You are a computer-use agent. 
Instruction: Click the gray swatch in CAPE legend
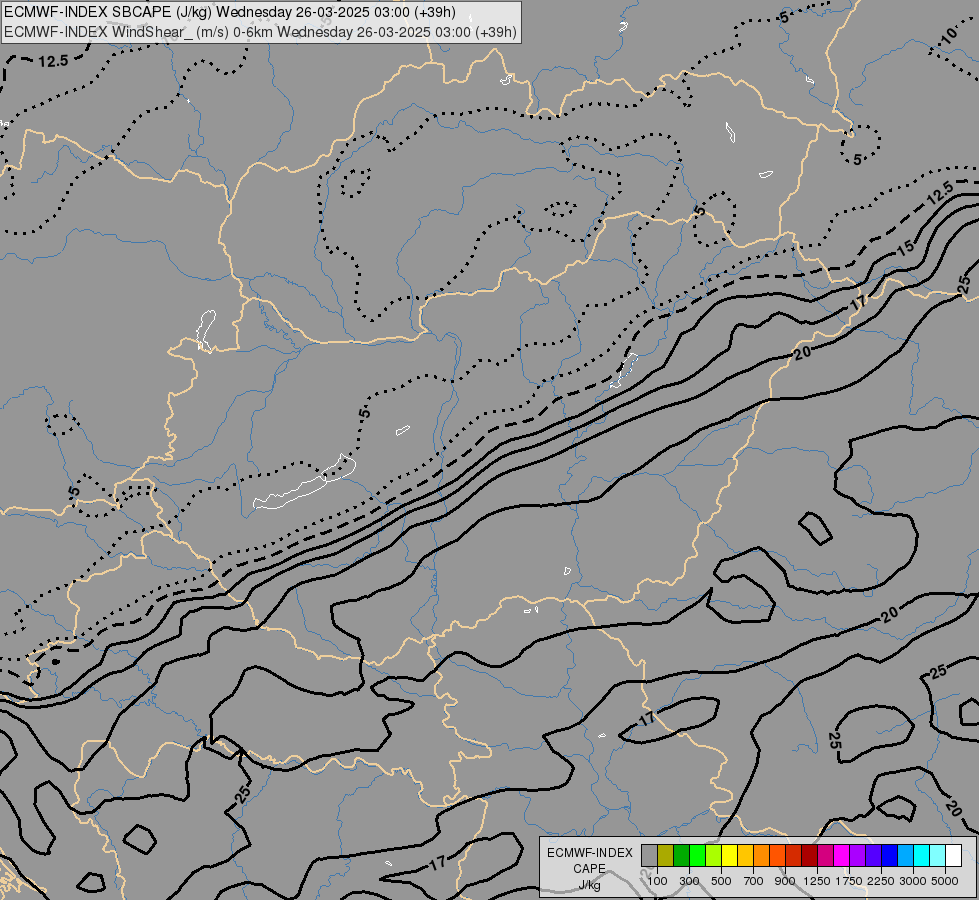click(x=649, y=855)
